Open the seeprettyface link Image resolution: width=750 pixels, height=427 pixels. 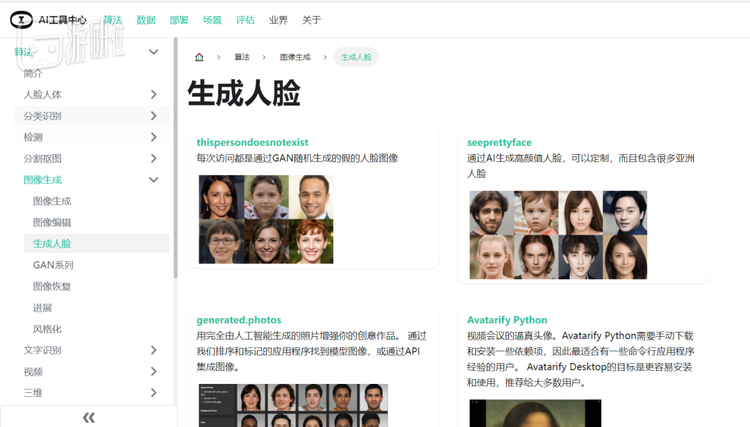pyautogui.click(x=499, y=142)
